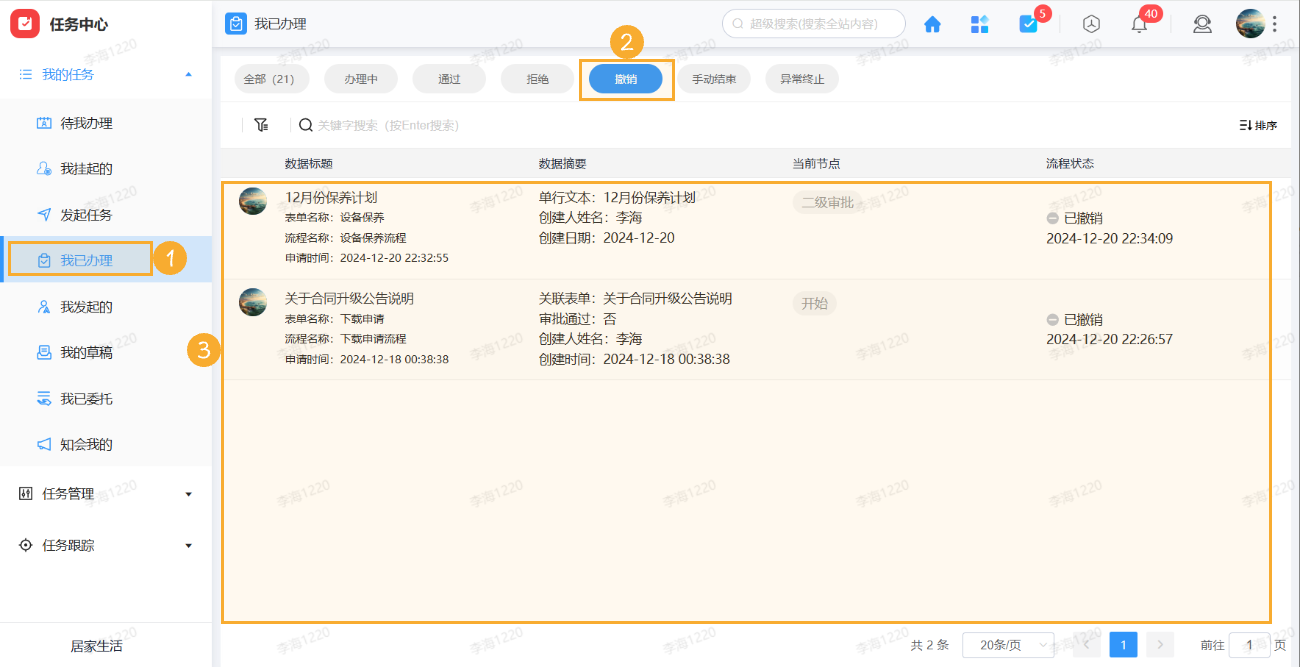点击搜索框左侧的筛选漏斗图标
Image resolution: width=1300 pixels, height=667 pixels.
261,124
